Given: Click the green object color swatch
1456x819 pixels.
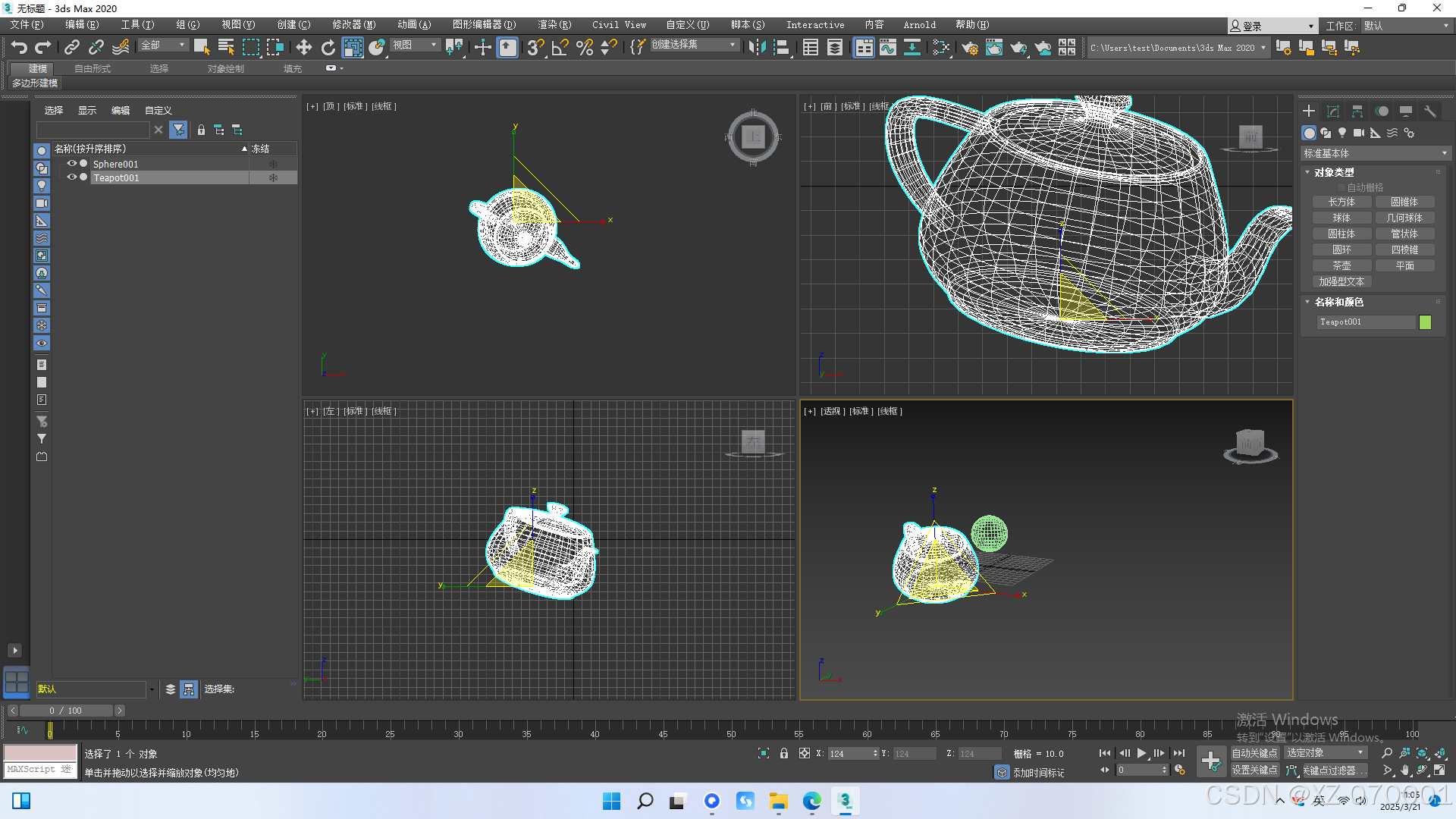Looking at the screenshot, I should point(1425,322).
